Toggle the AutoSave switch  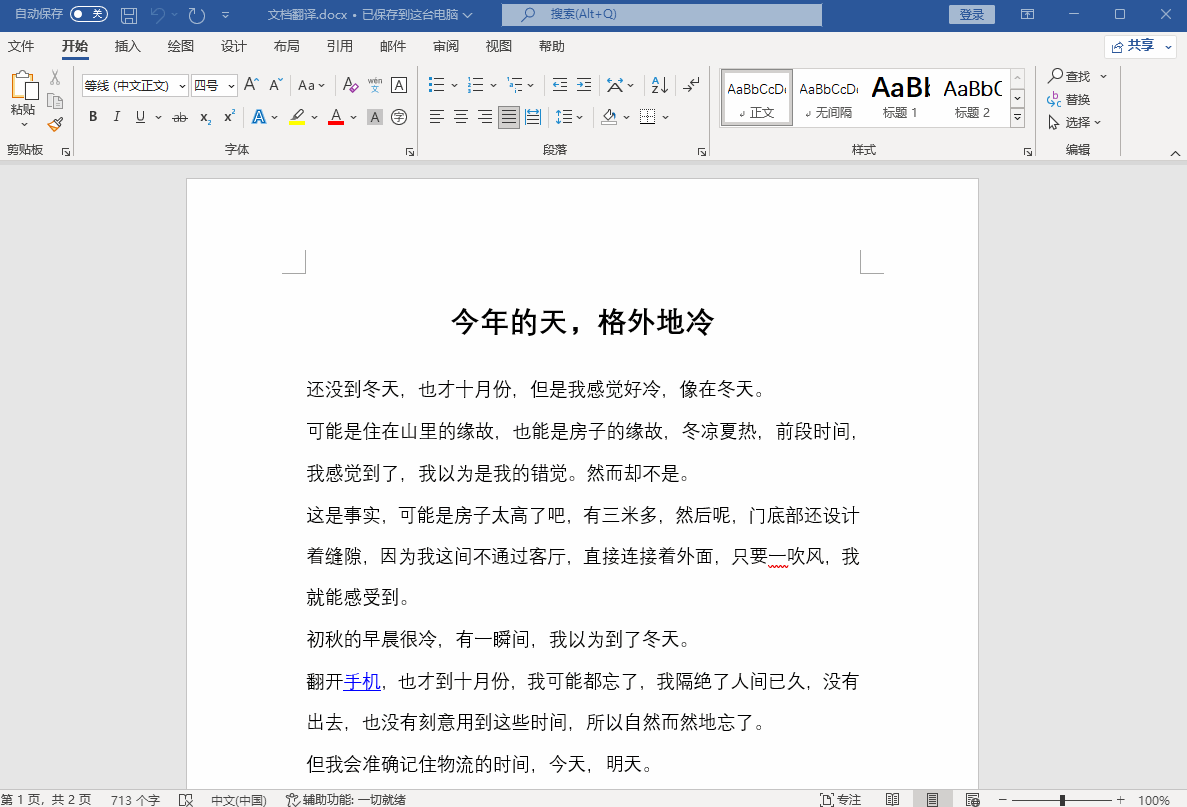point(89,14)
